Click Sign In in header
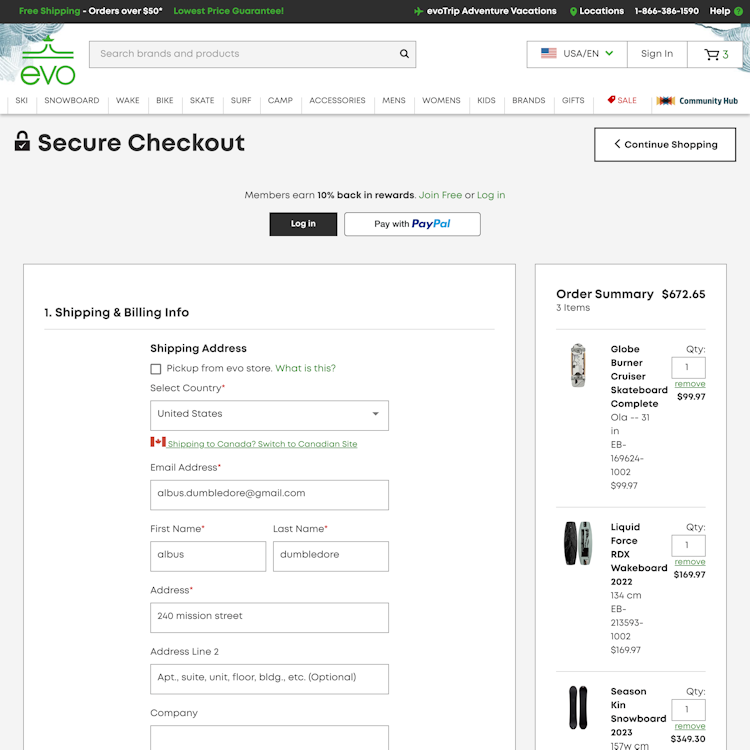 pos(657,54)
